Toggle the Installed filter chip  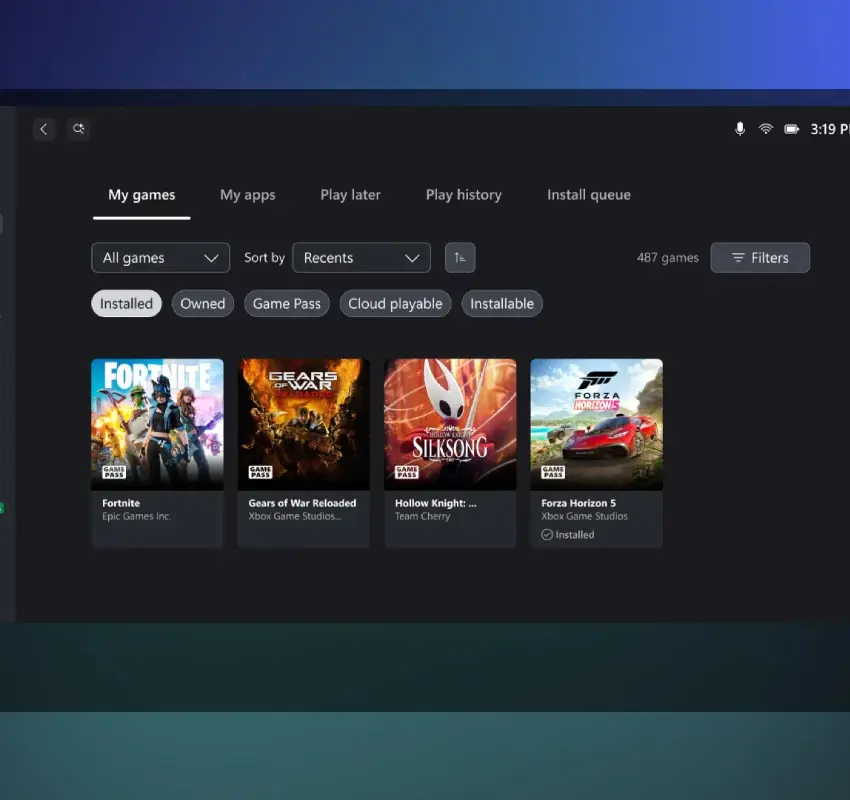click(x=126, y=304)
